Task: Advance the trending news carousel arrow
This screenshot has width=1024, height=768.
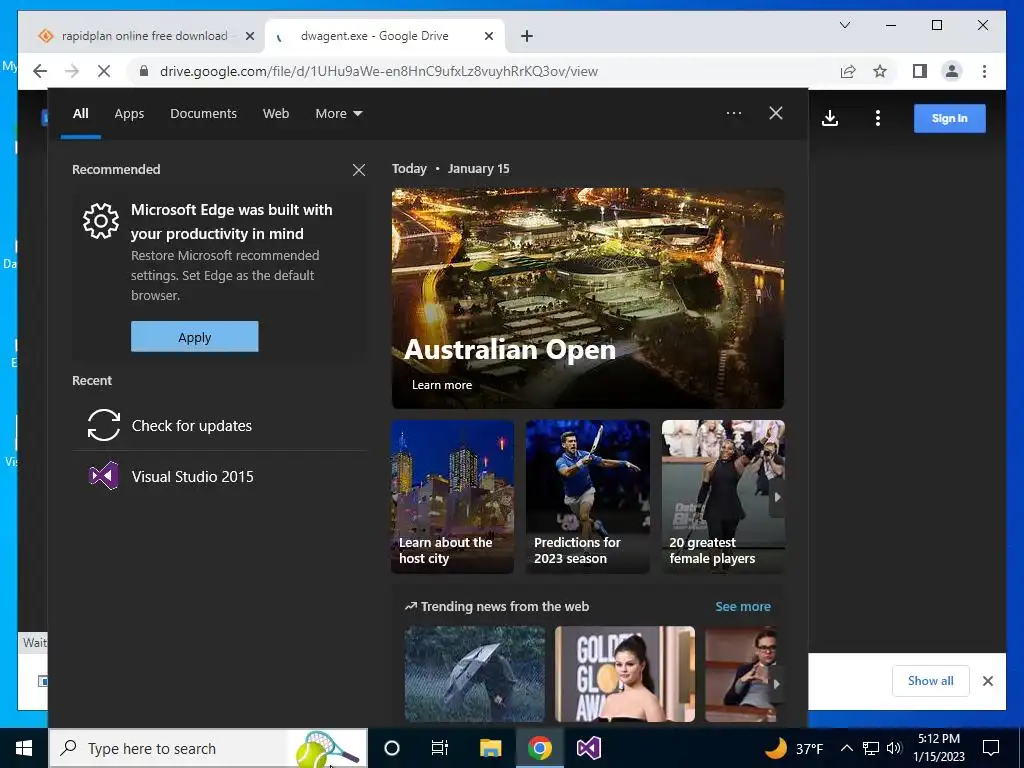Action: click(776, 684)
